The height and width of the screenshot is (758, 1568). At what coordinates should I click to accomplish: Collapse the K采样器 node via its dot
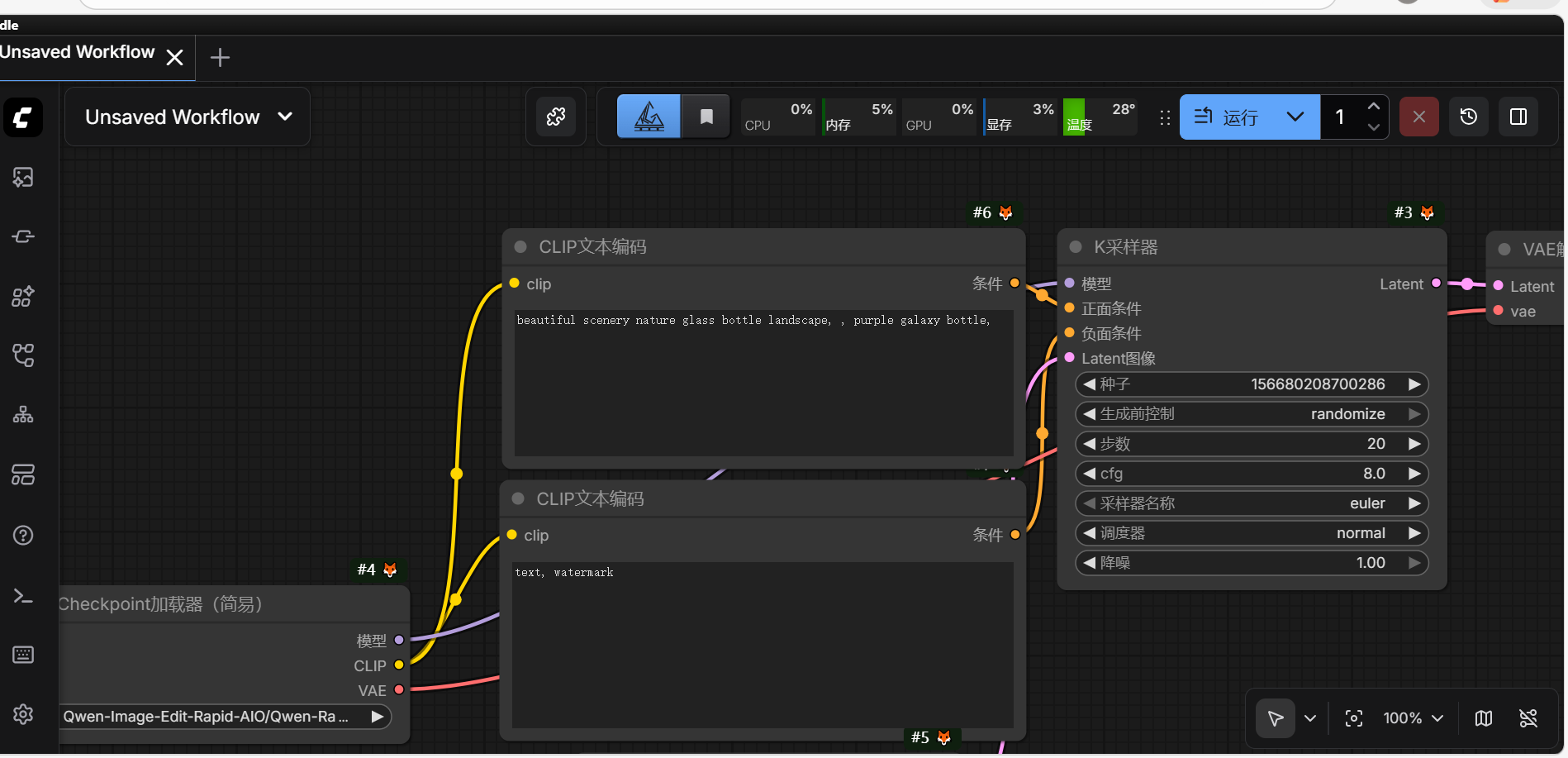click(1076, 247)
